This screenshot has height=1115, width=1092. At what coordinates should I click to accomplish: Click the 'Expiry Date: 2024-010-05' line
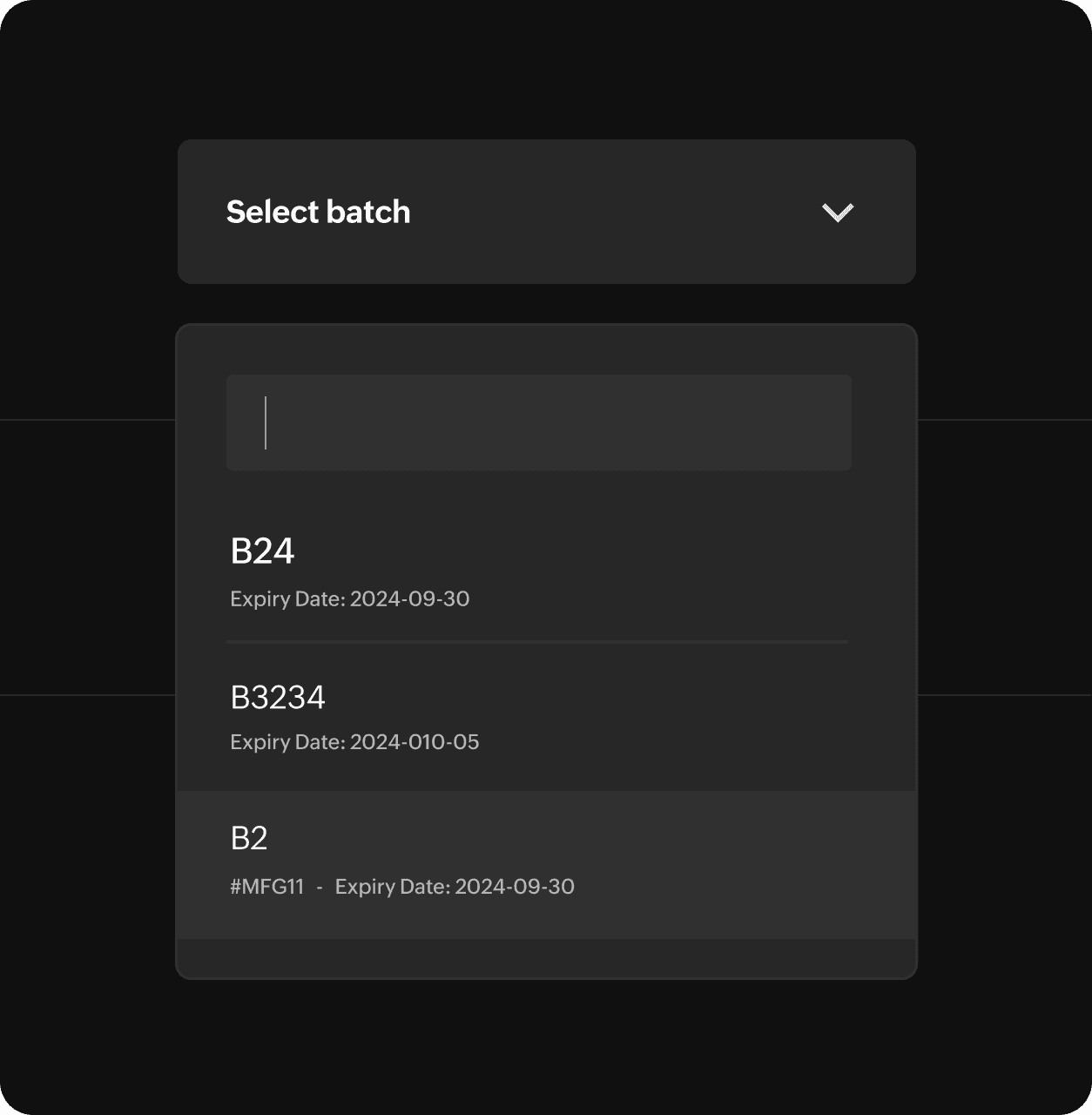click(x=354, y=742)
